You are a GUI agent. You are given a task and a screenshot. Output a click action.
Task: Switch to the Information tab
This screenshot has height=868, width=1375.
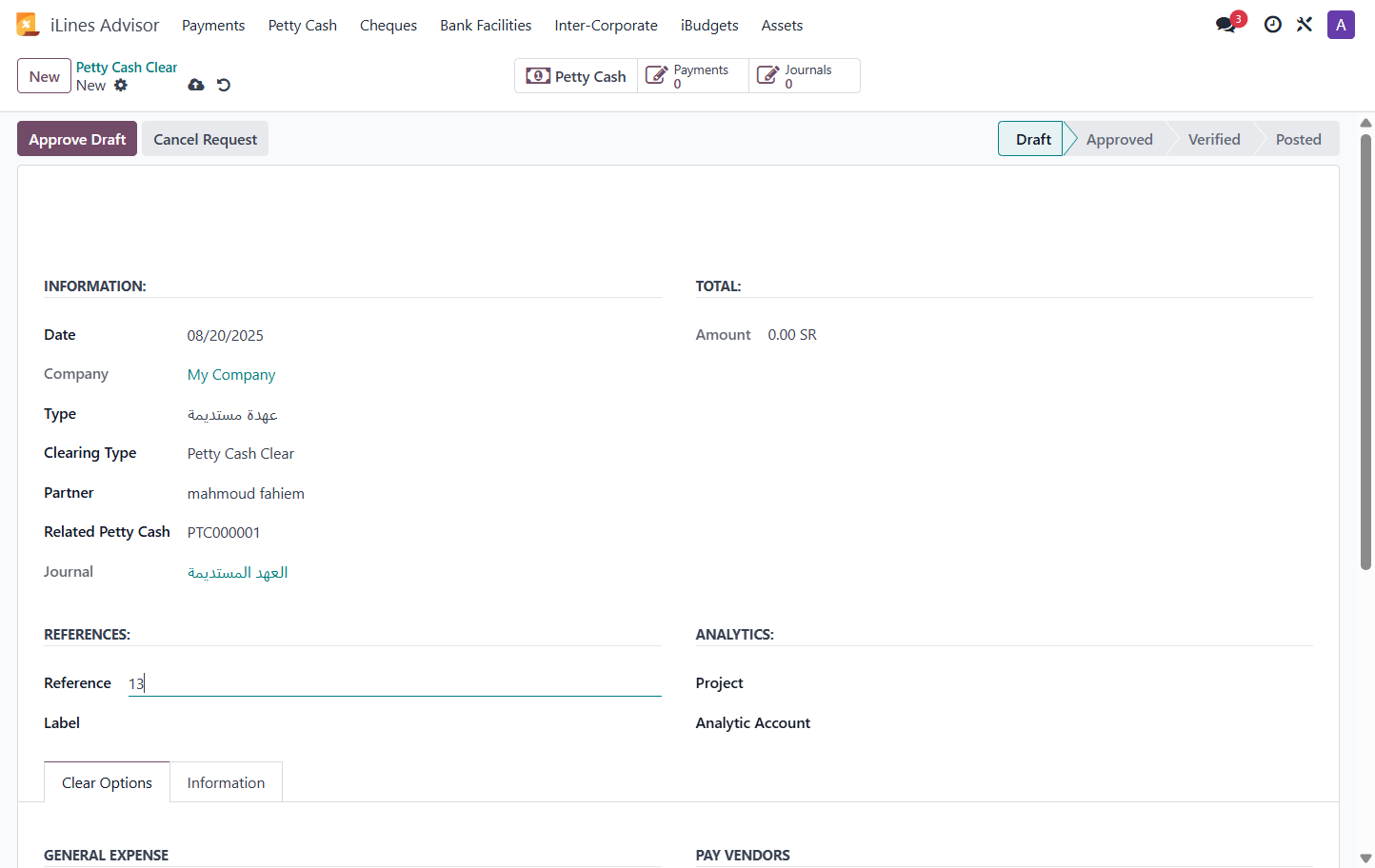[226, 782]
